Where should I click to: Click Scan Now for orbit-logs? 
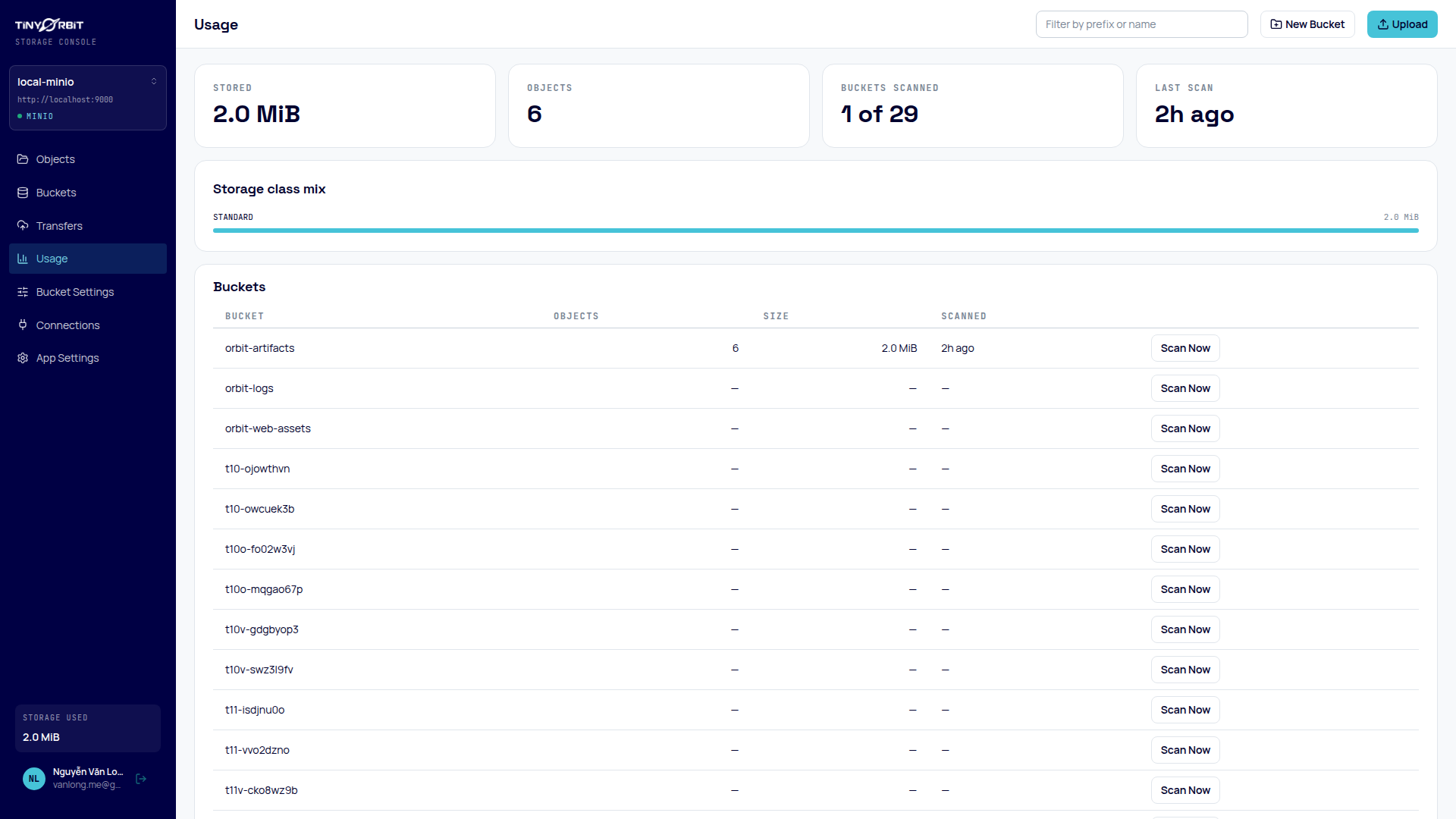tap(1185, 388)
